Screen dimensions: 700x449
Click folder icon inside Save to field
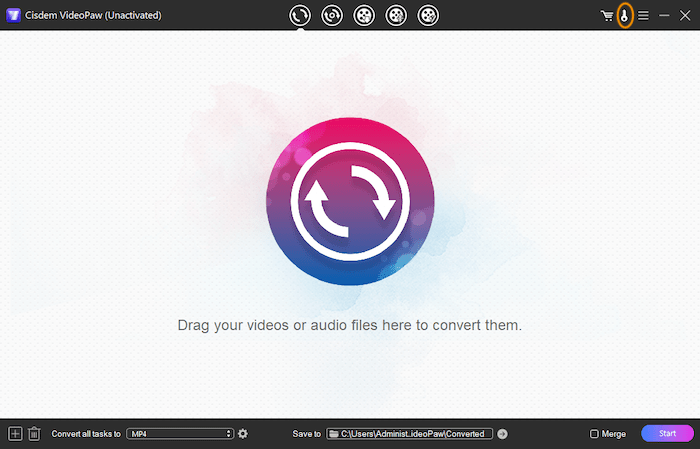point(333,434)
